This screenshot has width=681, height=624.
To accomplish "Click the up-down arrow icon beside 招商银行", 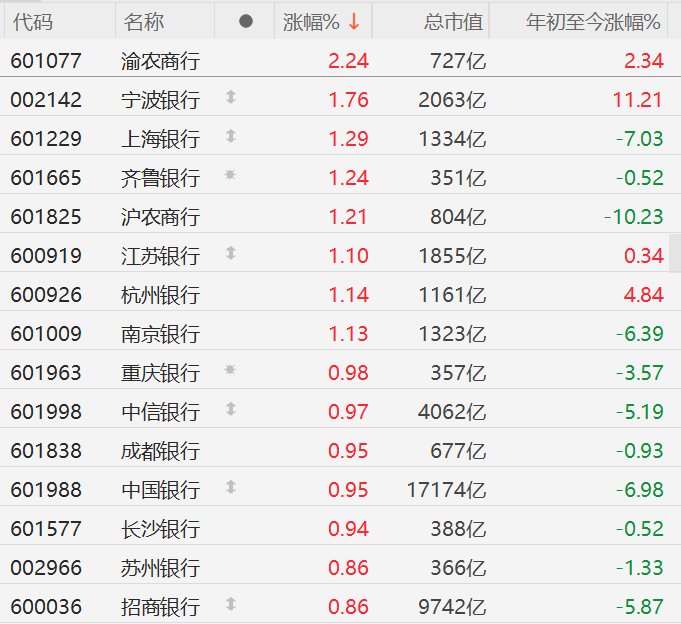I will click(232, 605).
